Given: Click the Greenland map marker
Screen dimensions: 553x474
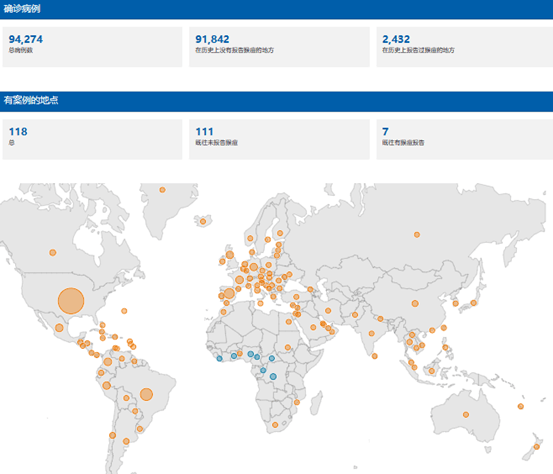Looking at the screenshot, I should click(x=162, y=190).
